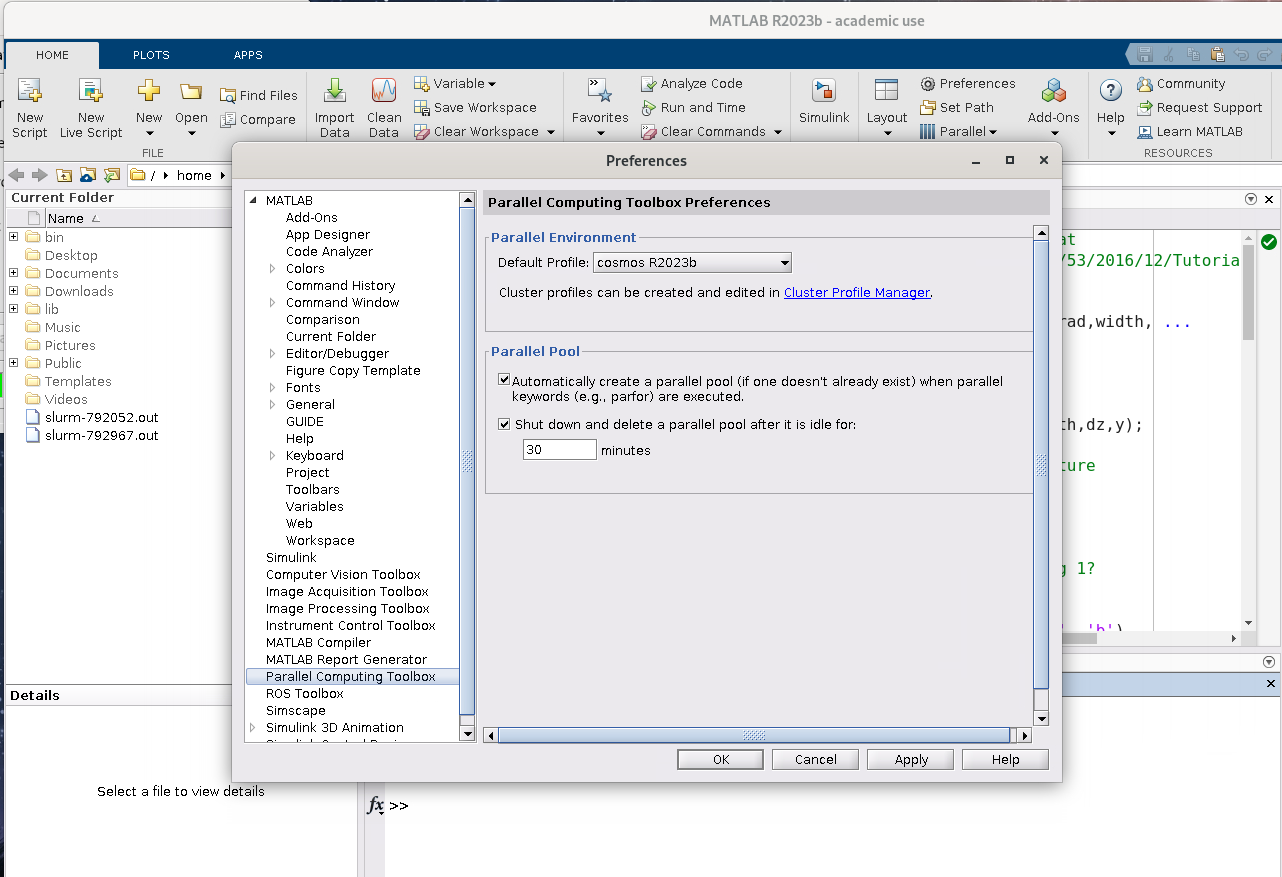Select ROS Toolbox preferences
This screenshot has height=877, width=1282.
coord(304,693)
